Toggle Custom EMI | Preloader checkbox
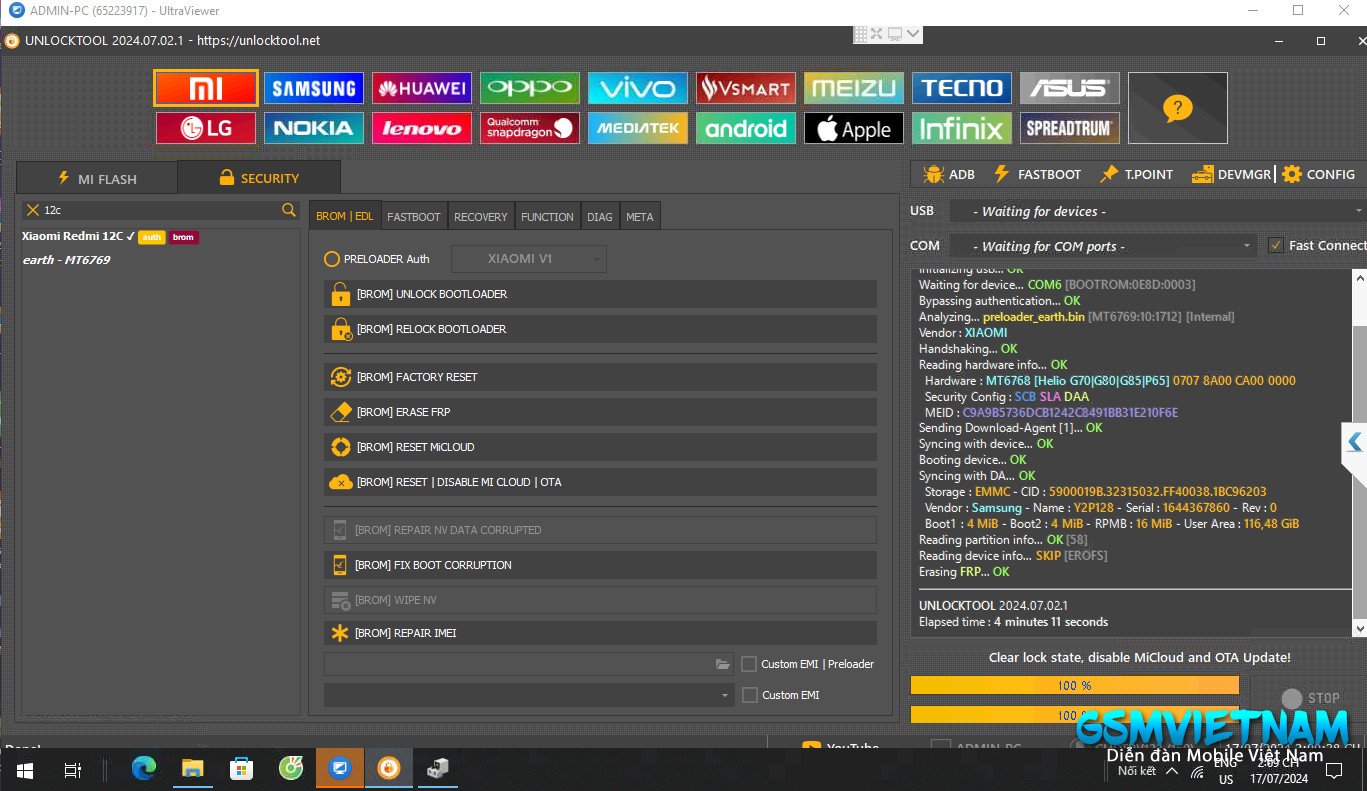The width and height of the screenshot is (1367, 791). (x=749, y=664)
